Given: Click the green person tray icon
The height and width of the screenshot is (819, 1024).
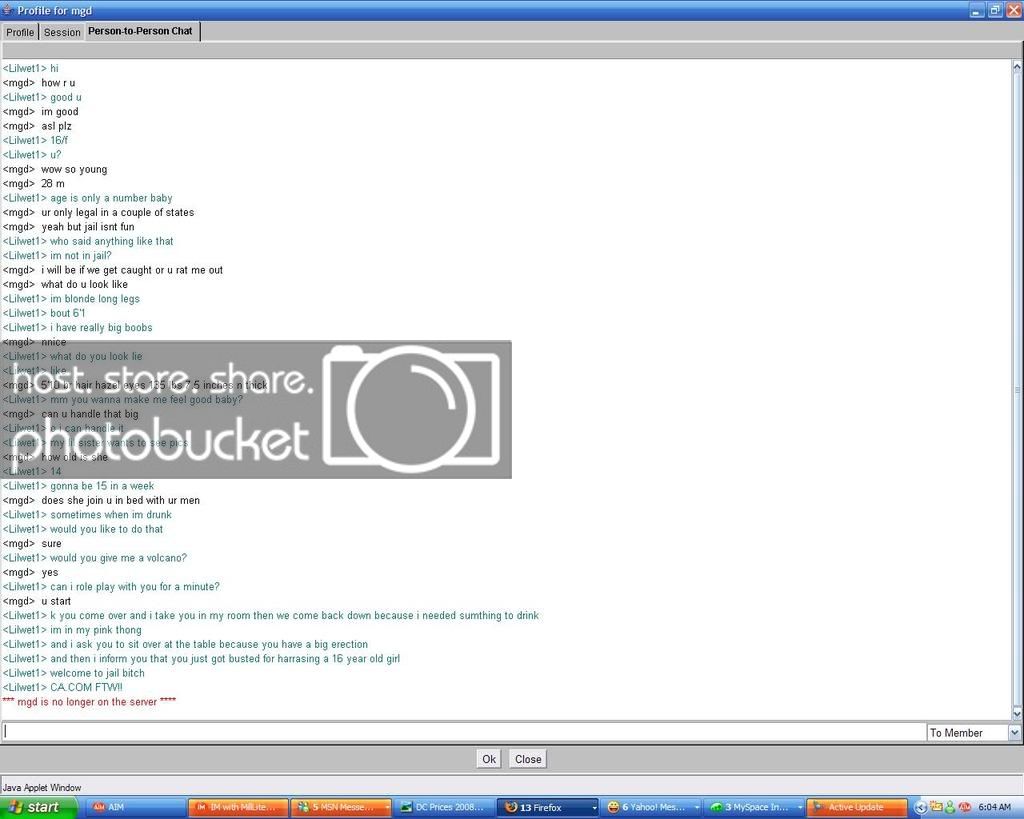Looking at the screenshot, I should click(950, 807).
